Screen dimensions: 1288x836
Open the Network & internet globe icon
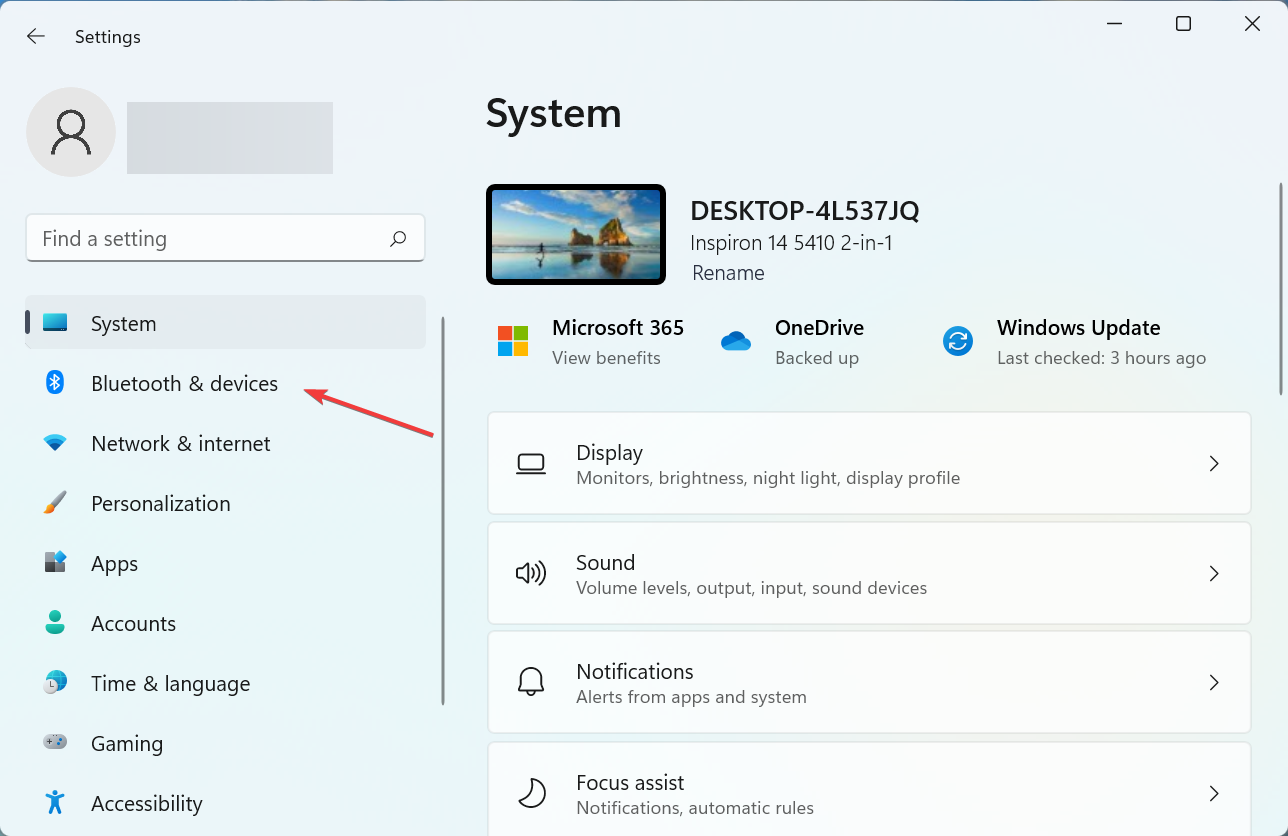pyautogui.click(x=53, y=443)
